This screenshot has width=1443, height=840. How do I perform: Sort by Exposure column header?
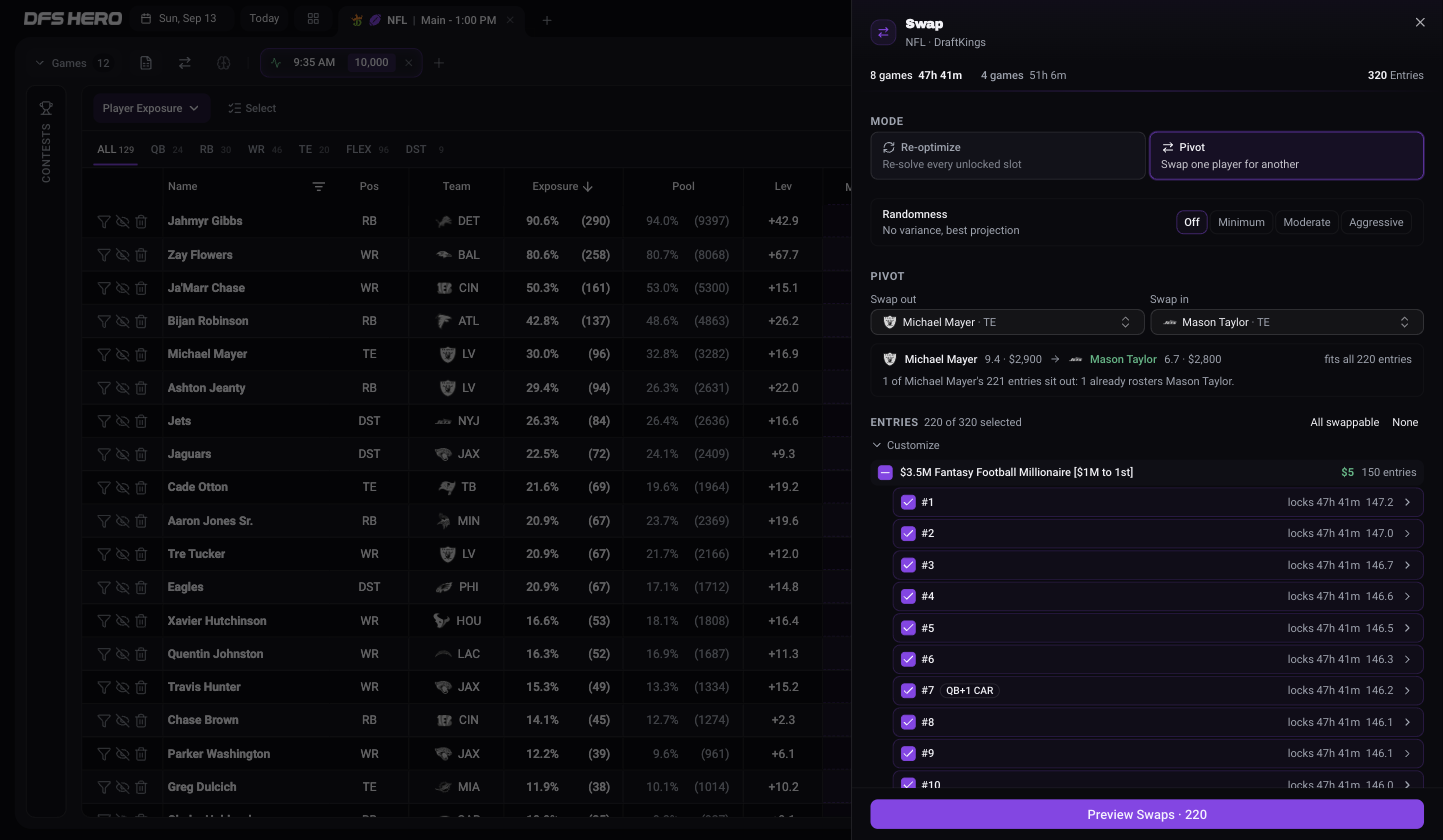point(562,187)
